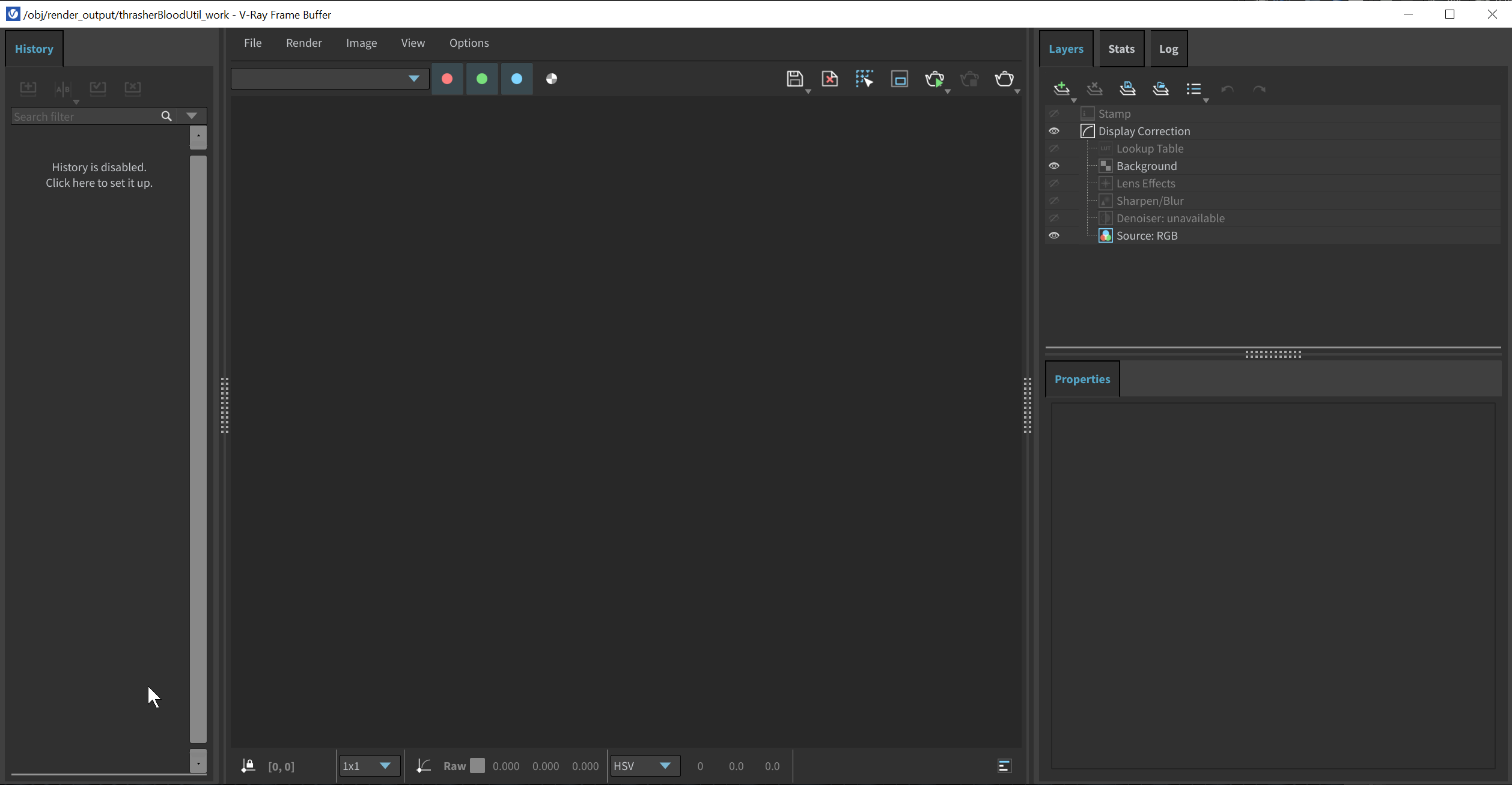
Task: Select the Denoiser: unavailable layer
Action: click(1273, 218)
